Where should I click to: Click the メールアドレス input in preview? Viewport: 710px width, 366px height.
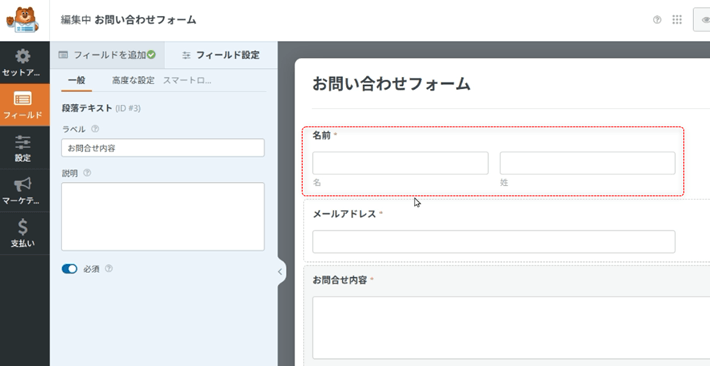(494, 241)
